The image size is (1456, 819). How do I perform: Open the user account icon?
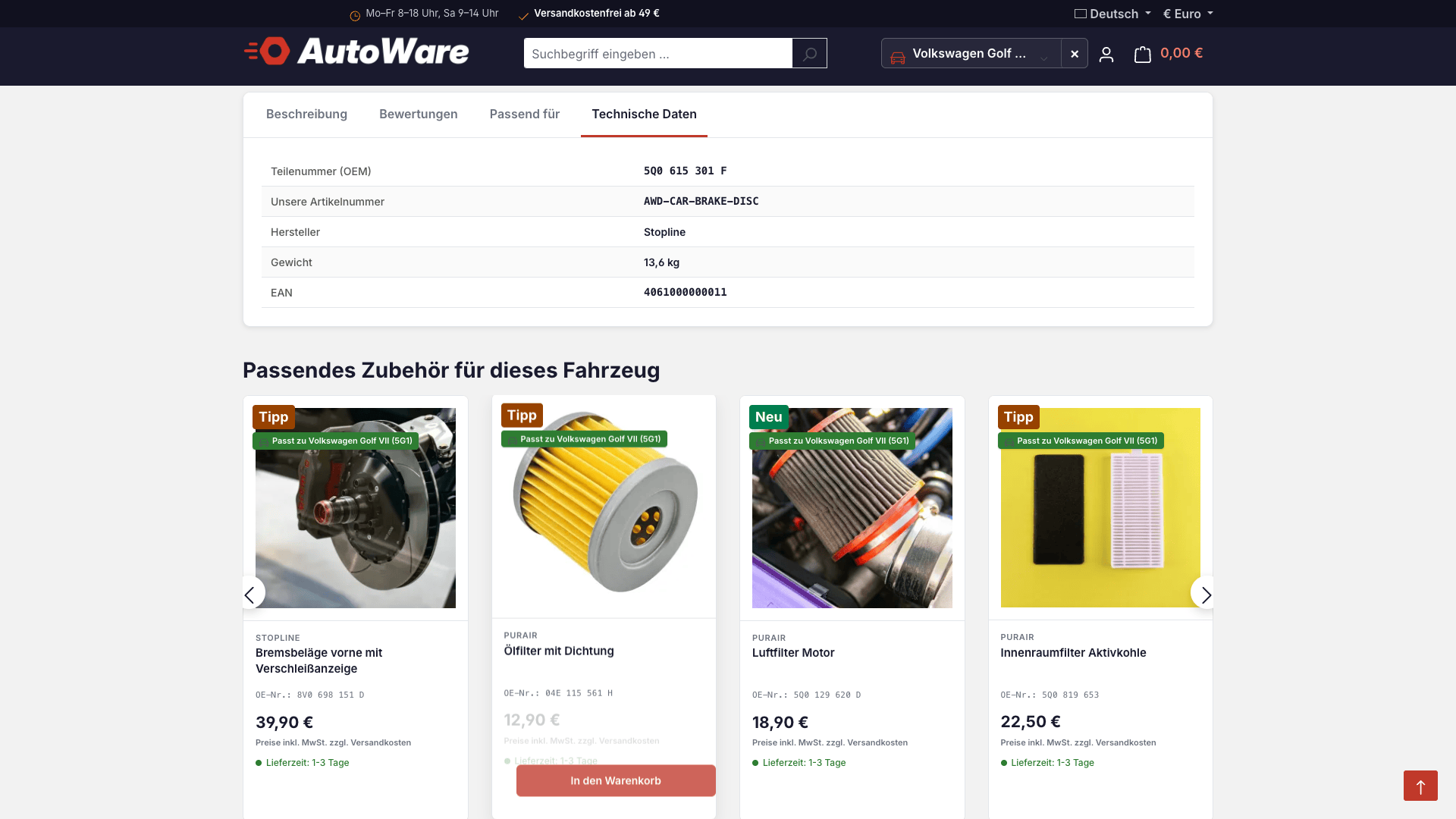[x=1106, y=54]
